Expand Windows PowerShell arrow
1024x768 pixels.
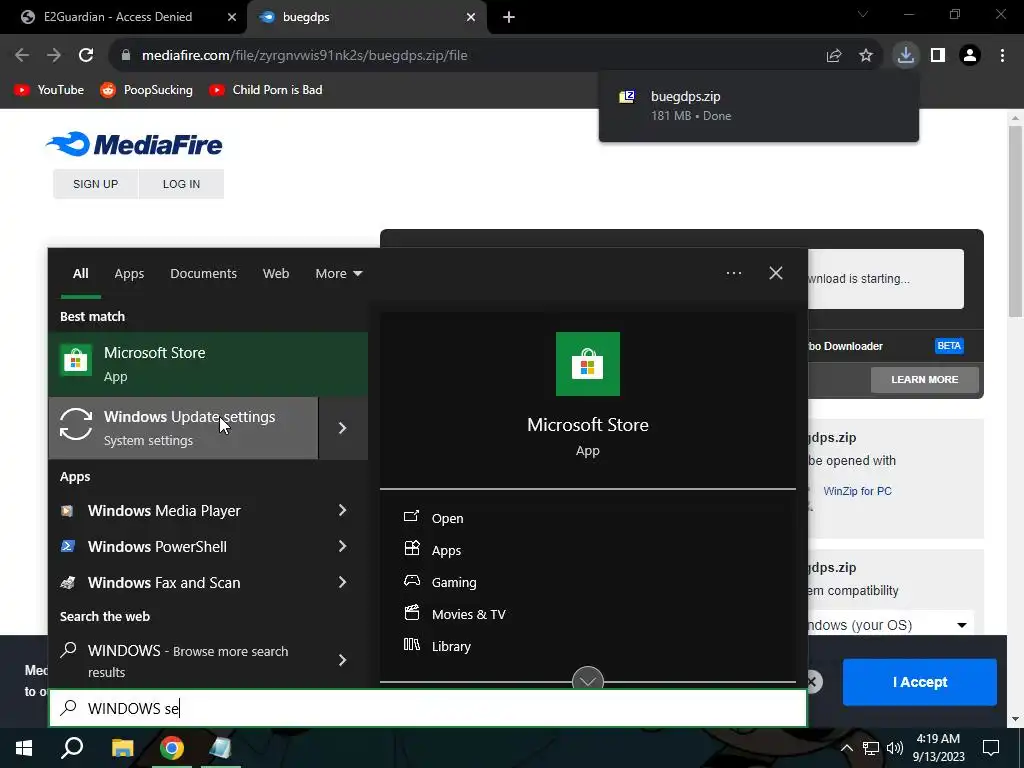point(343,547)
